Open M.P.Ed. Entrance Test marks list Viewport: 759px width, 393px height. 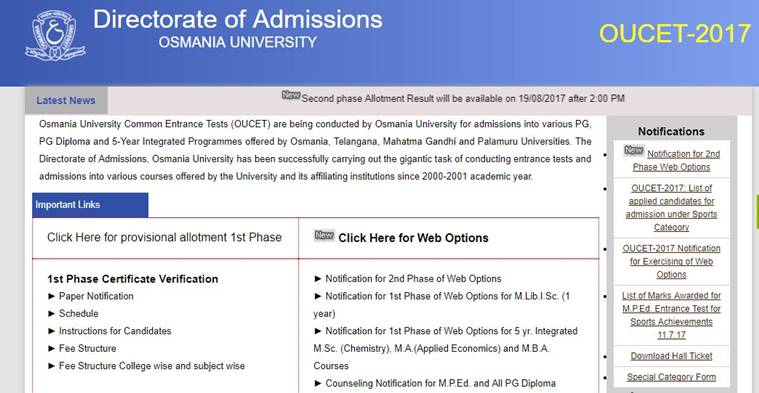[x=671, y=315]
